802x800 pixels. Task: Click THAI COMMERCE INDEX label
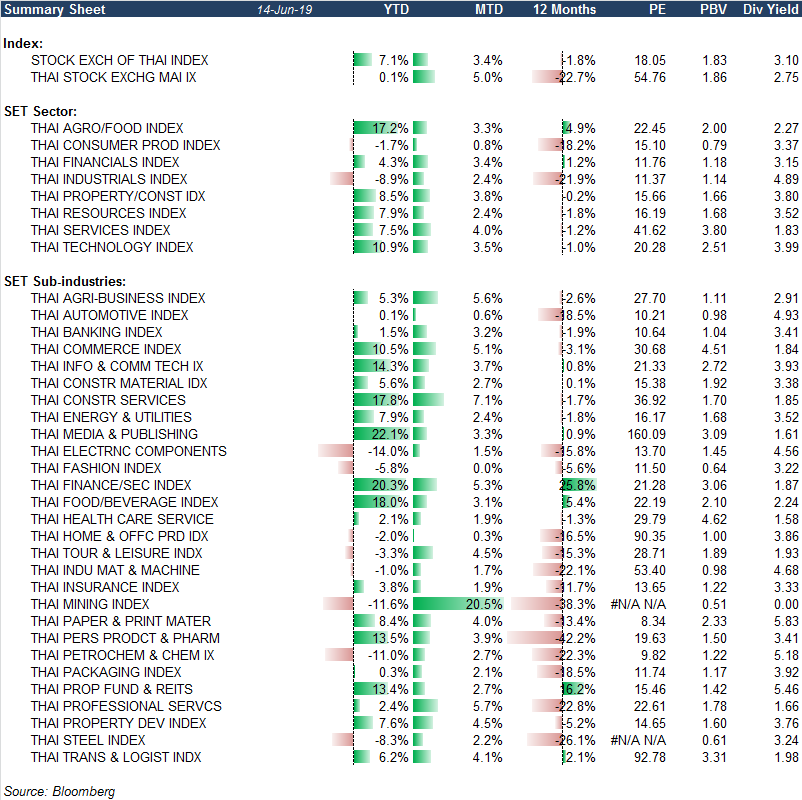pos(106,349)
